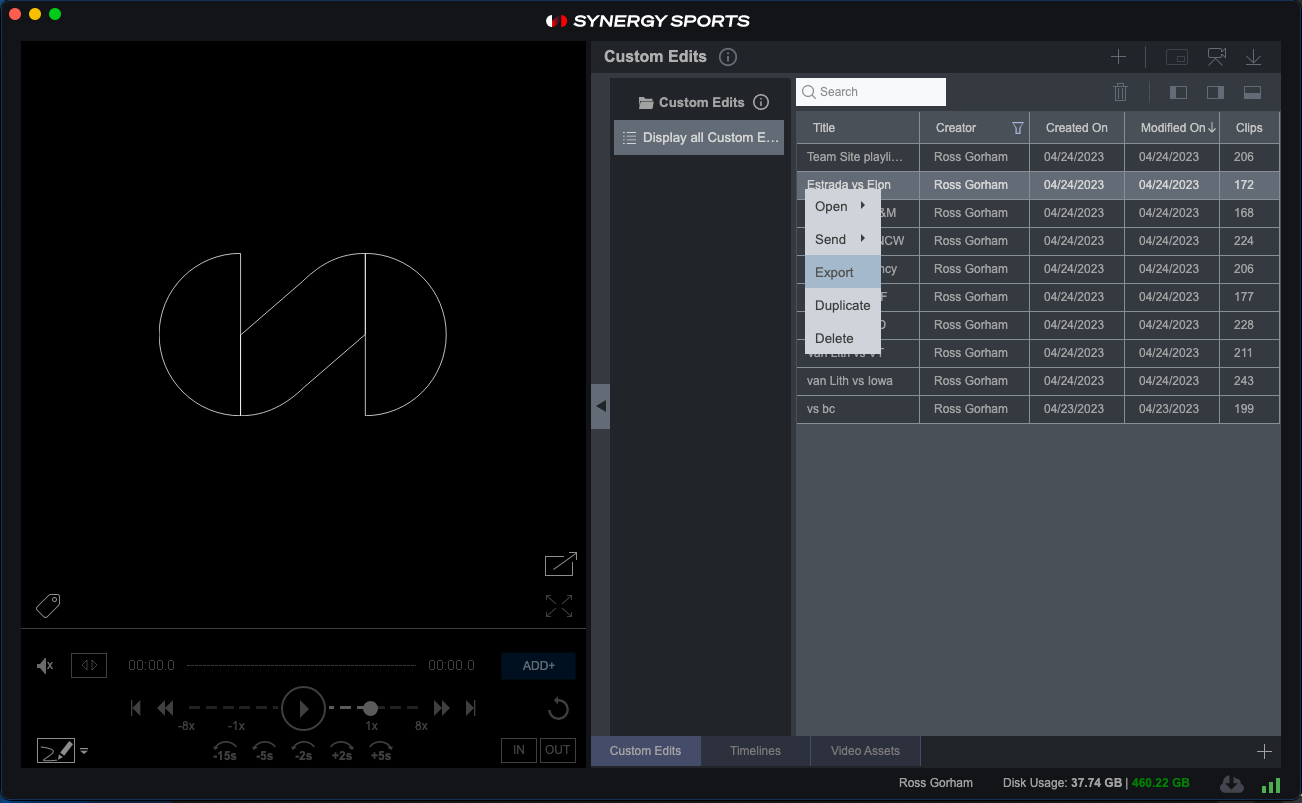
Task: Switch to the Timelines tab
Action: tap(755, 751)
